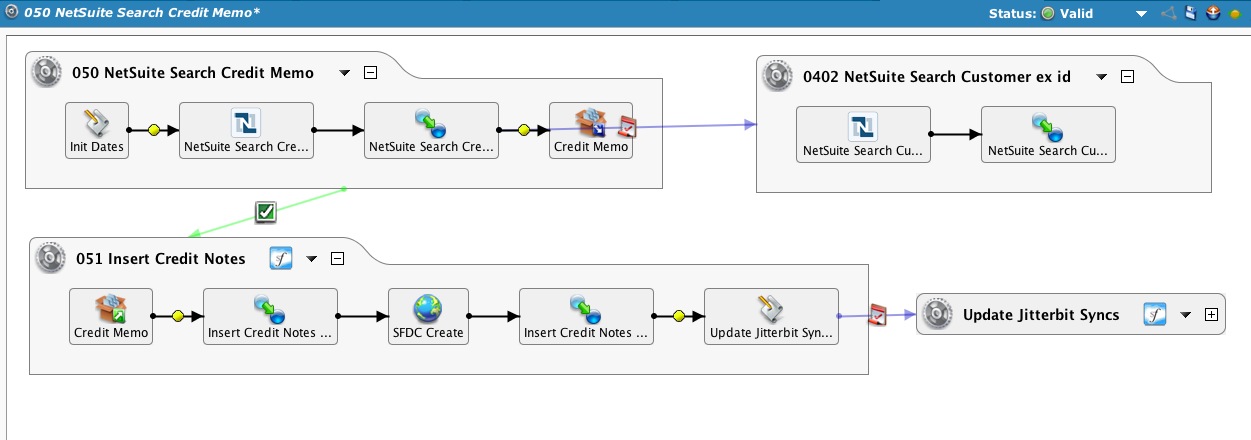Click the SFDC Create web service node
1251x440 pixels.
pyautogui.click(x=428, y=316)
